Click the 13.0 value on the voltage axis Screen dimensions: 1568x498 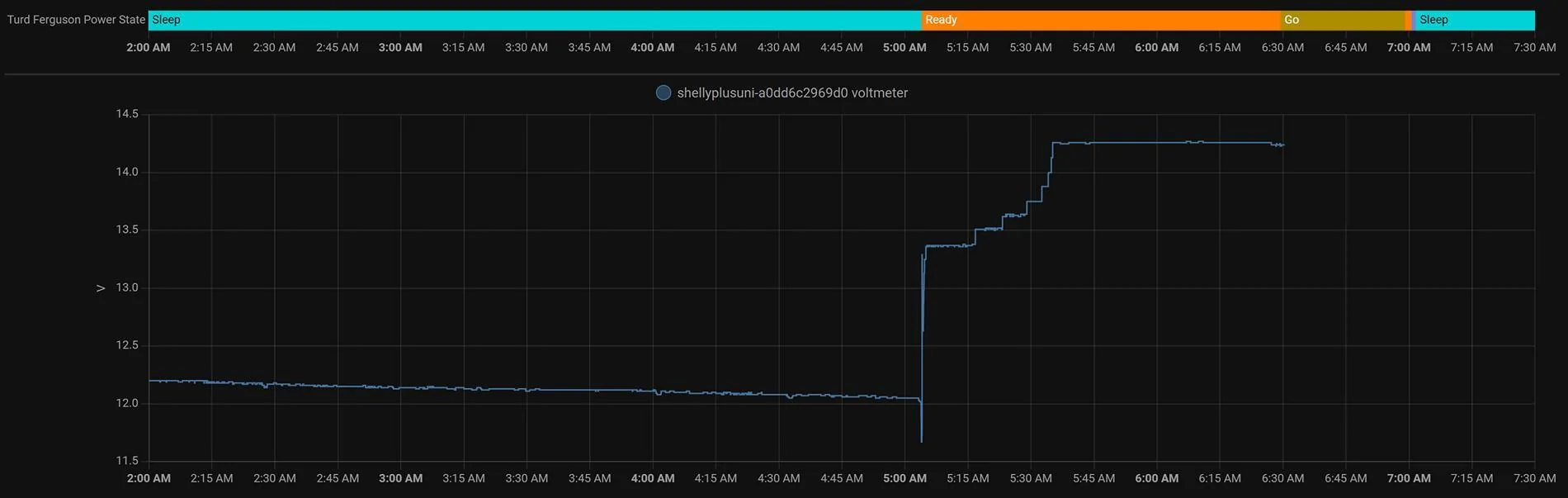click(x=127, y=287)
